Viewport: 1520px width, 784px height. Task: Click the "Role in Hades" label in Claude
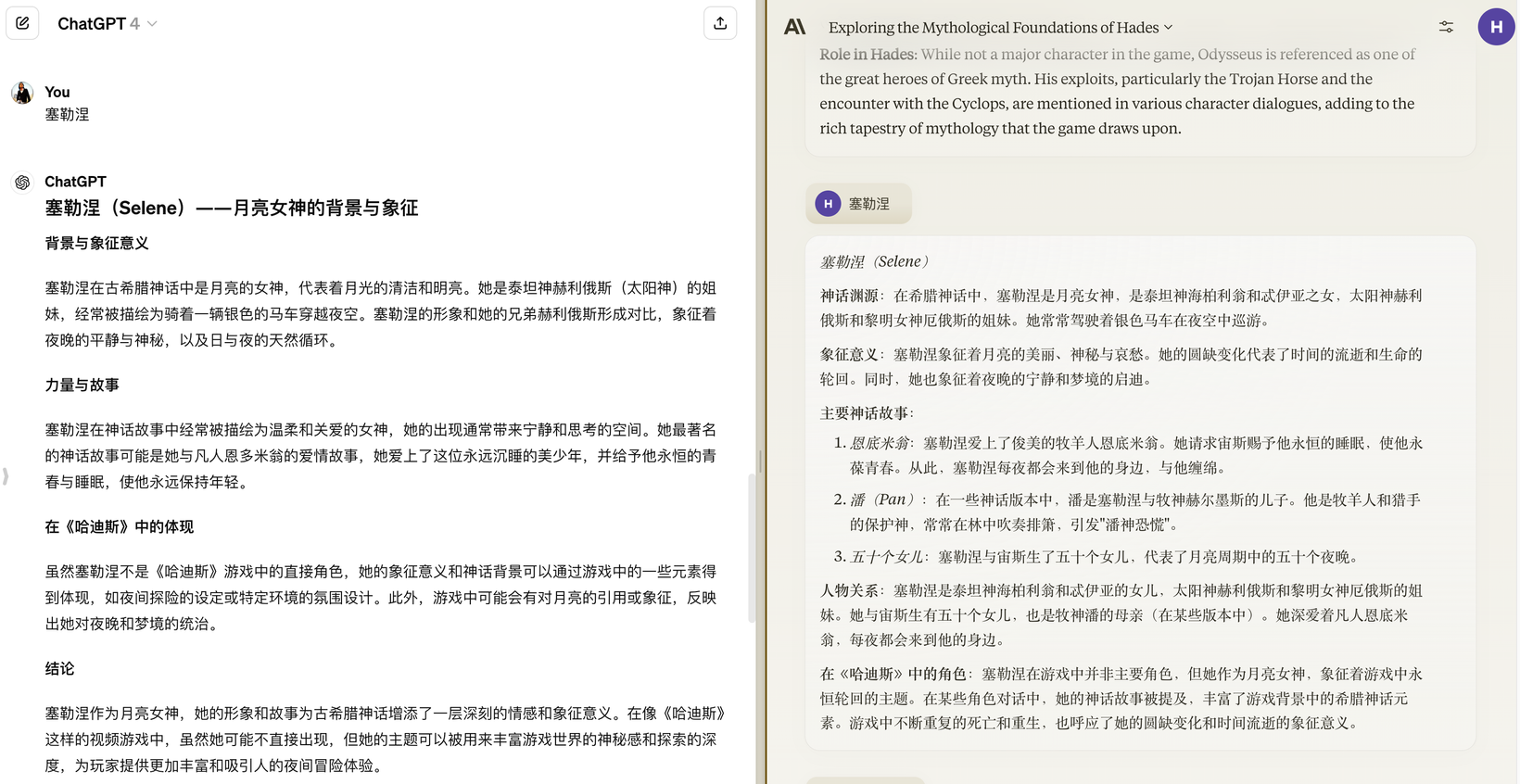(868, 55)
